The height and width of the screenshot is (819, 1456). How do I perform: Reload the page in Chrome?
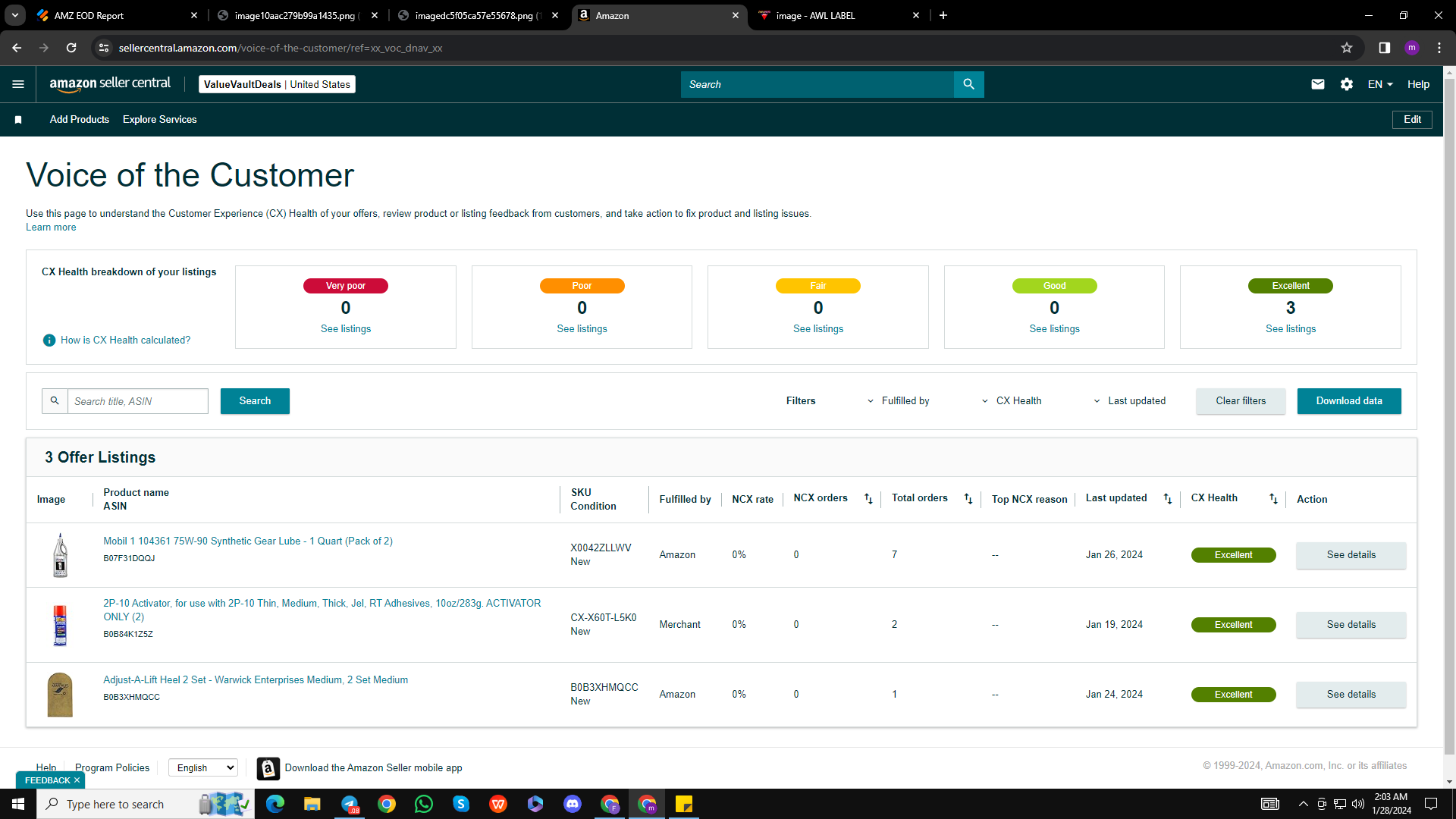(x=71, y=48)
